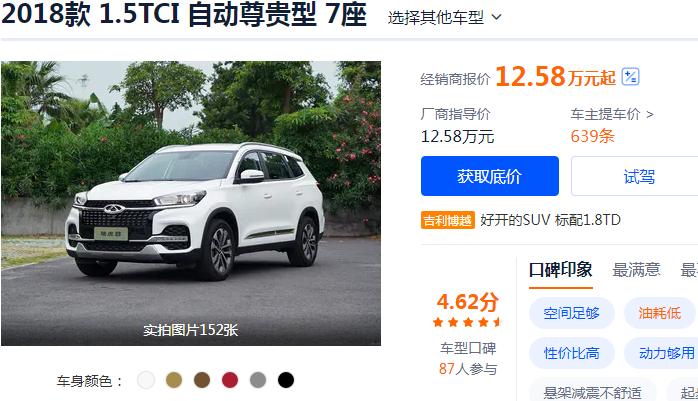698x401 pixels.
Task: Click the 空间足够 review tag
Action: (572, 313)
